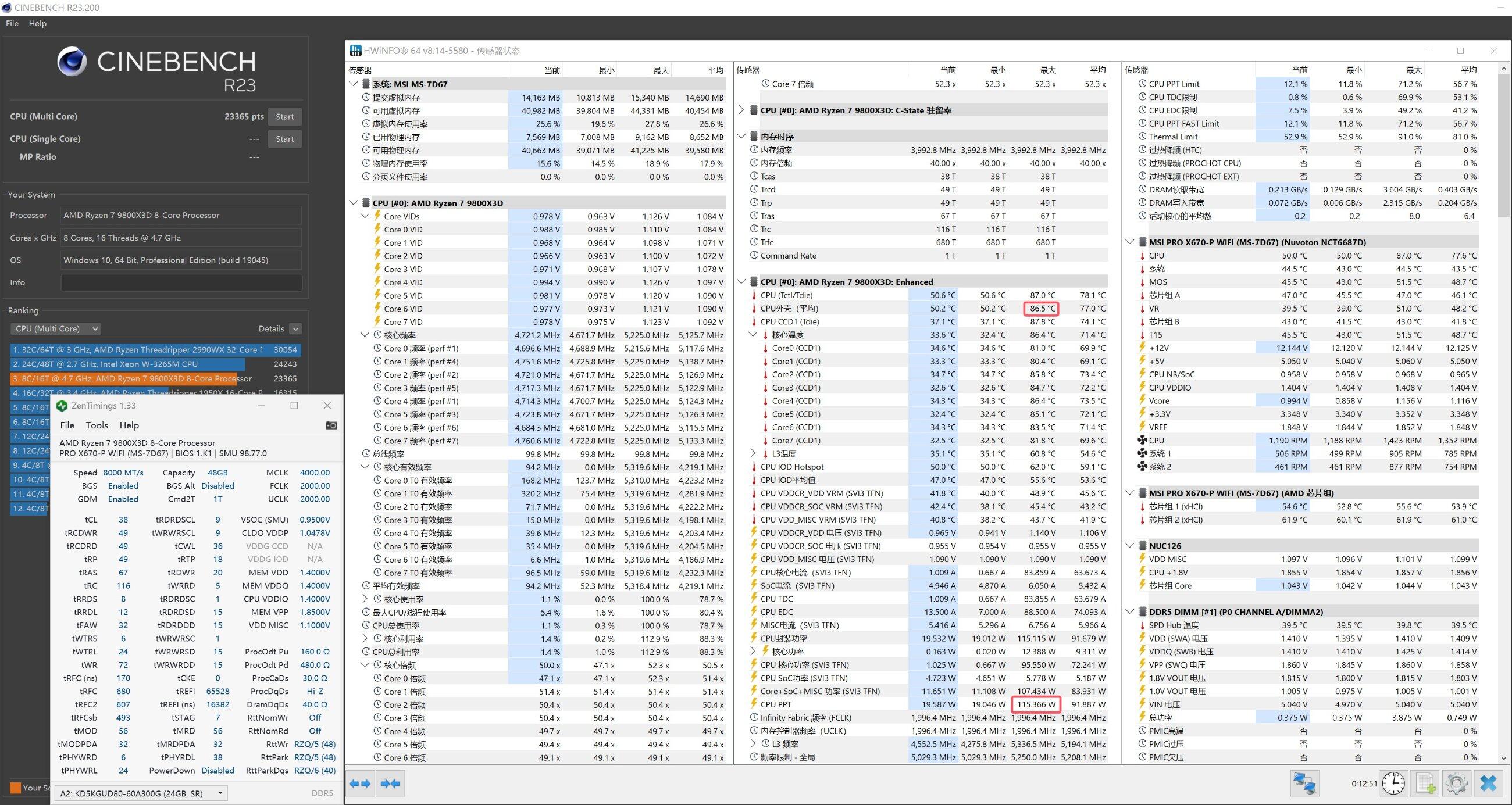Click lightning icon beside CPU PPT row
This screenshot has height=805, width=1512.
[754, 704]
